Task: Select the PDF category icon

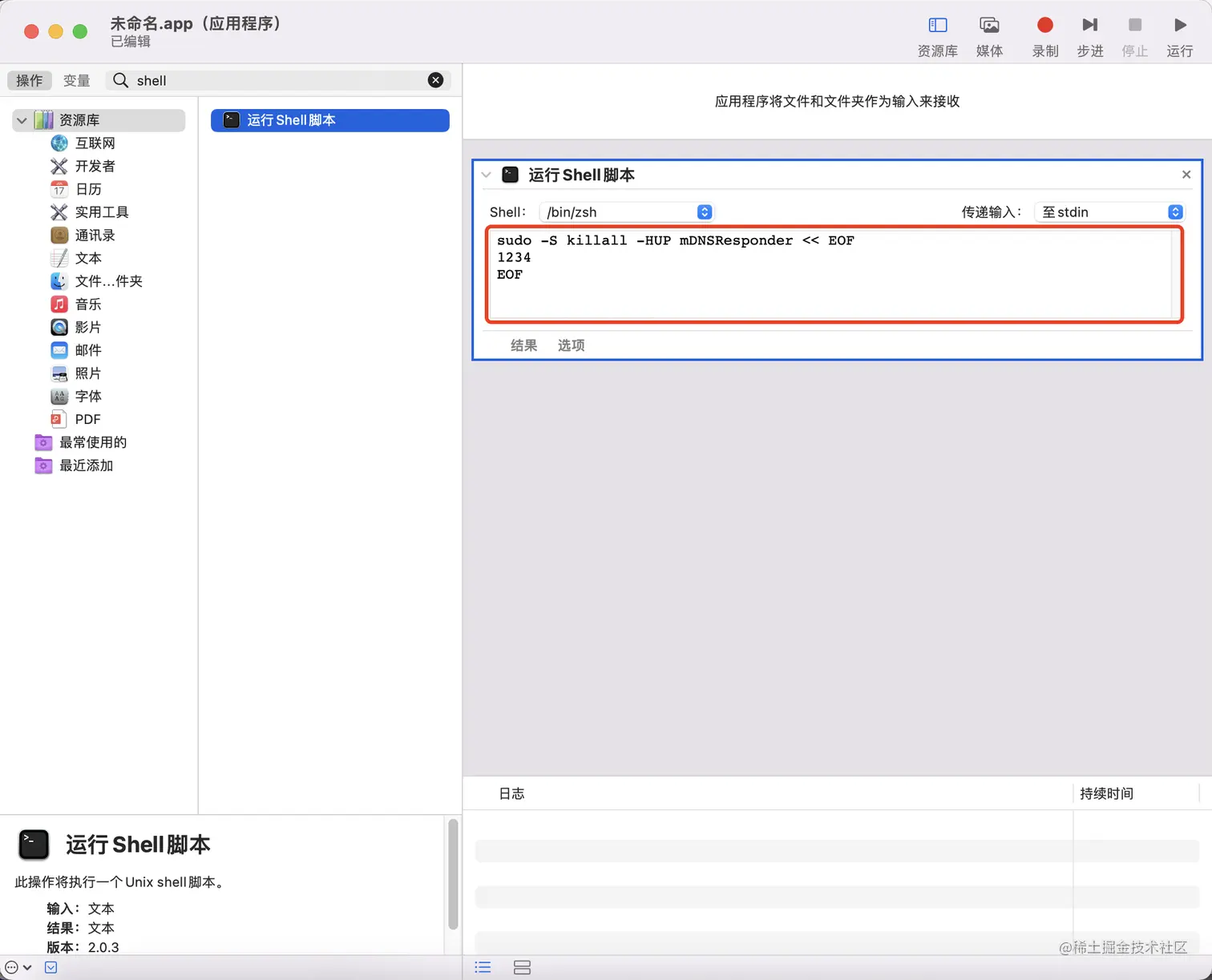Action: (57, 419)
